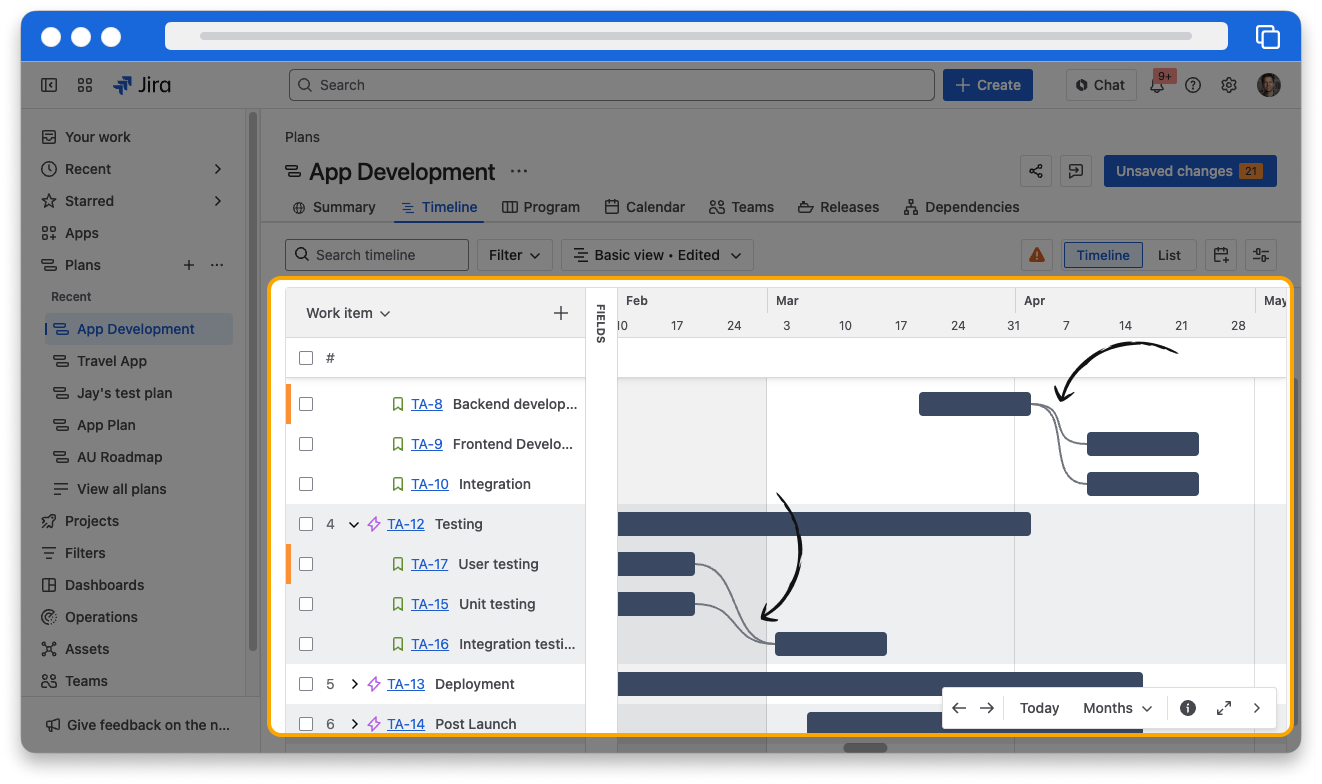
Task: Tick the checkbox for TA-13 Deployment row
Action: (x=306, y=684)
